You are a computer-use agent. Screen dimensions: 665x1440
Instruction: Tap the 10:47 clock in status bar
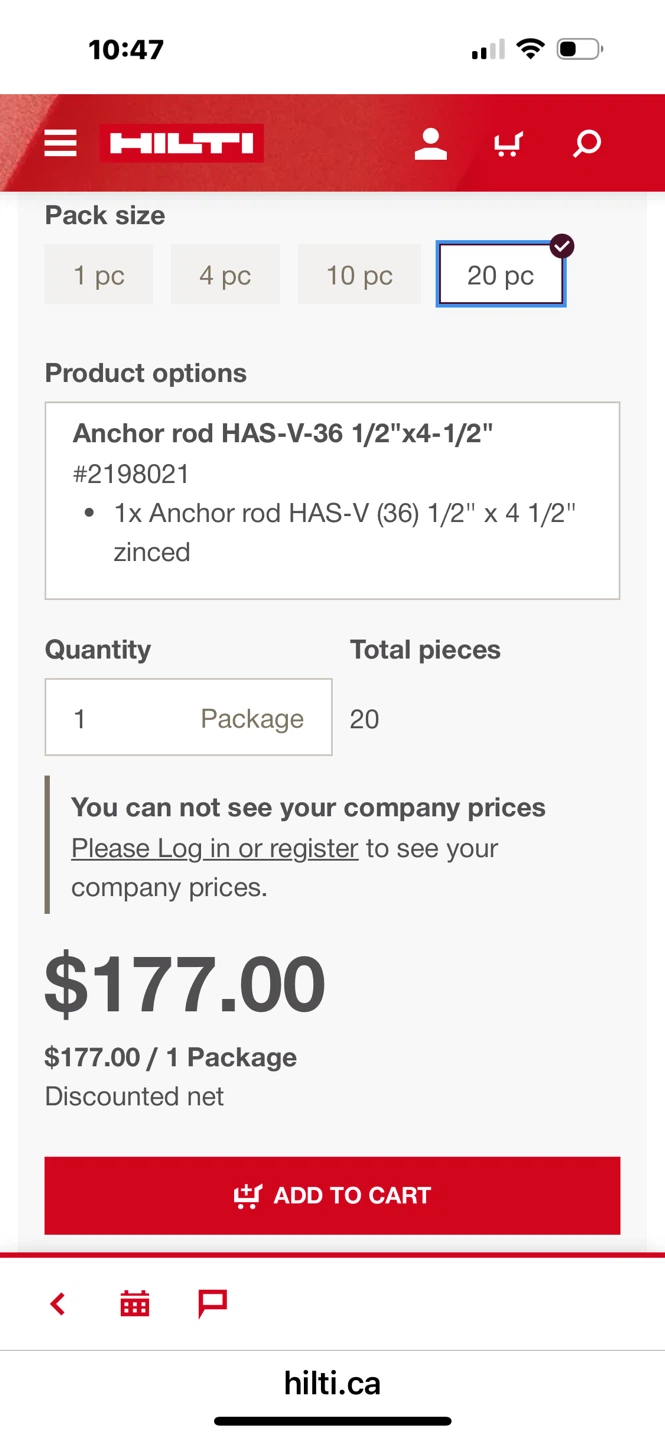[126, 49]
